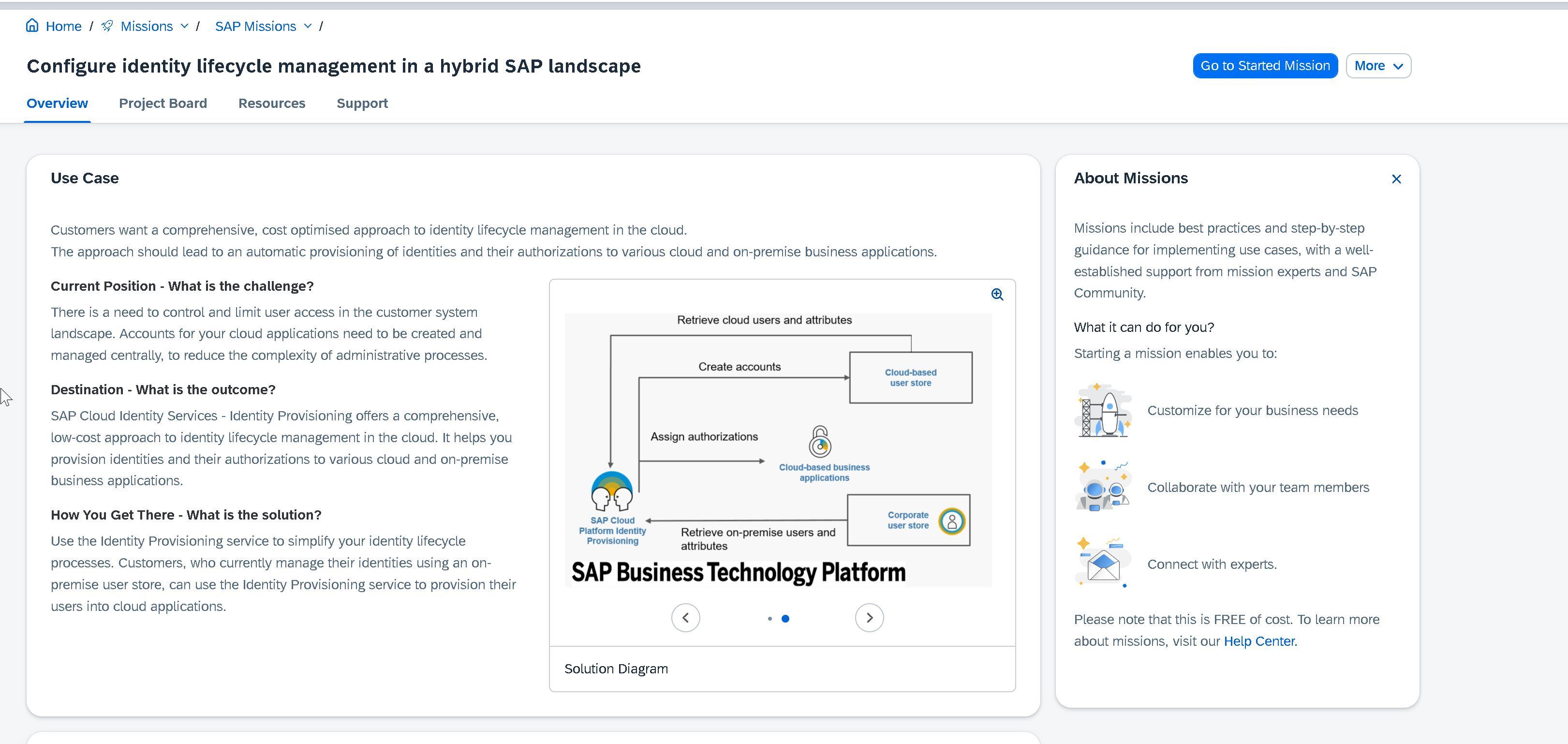This screenshot has height=744, width=1568.
Task: Go to next carousel image
Action: (x=869, y=618)
